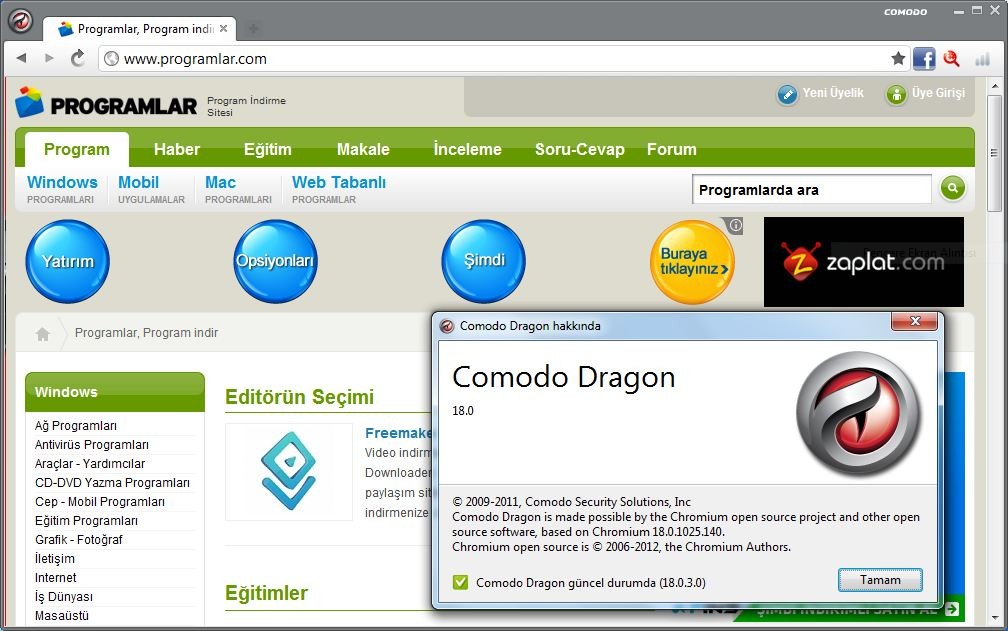Click the Üye Girişi user icon
Viewport: 1008px width, 631px height.
[896, 94]
